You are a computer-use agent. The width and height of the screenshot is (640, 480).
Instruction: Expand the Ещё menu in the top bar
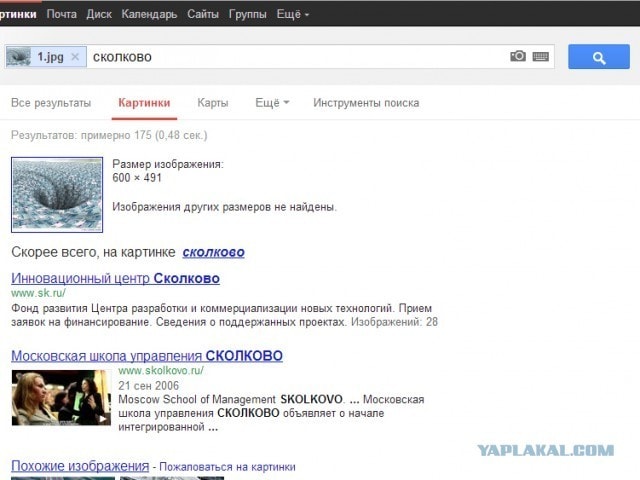(293, 14)
